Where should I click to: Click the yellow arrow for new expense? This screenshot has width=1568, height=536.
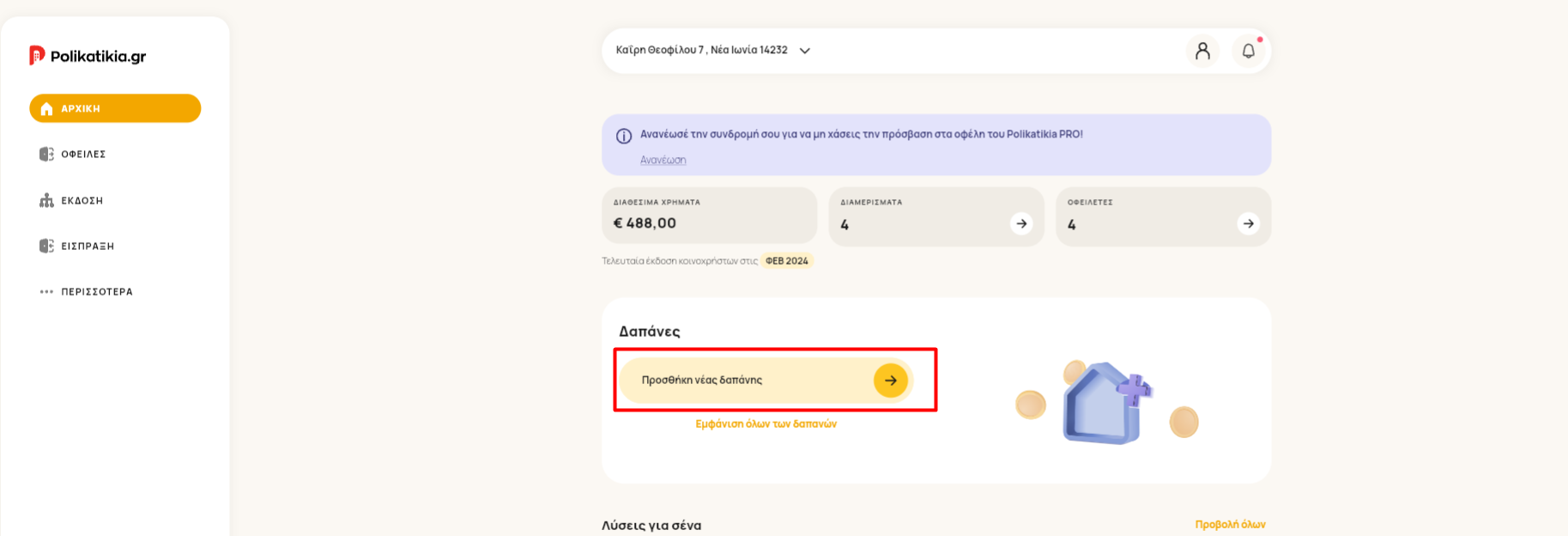[891, 381]
